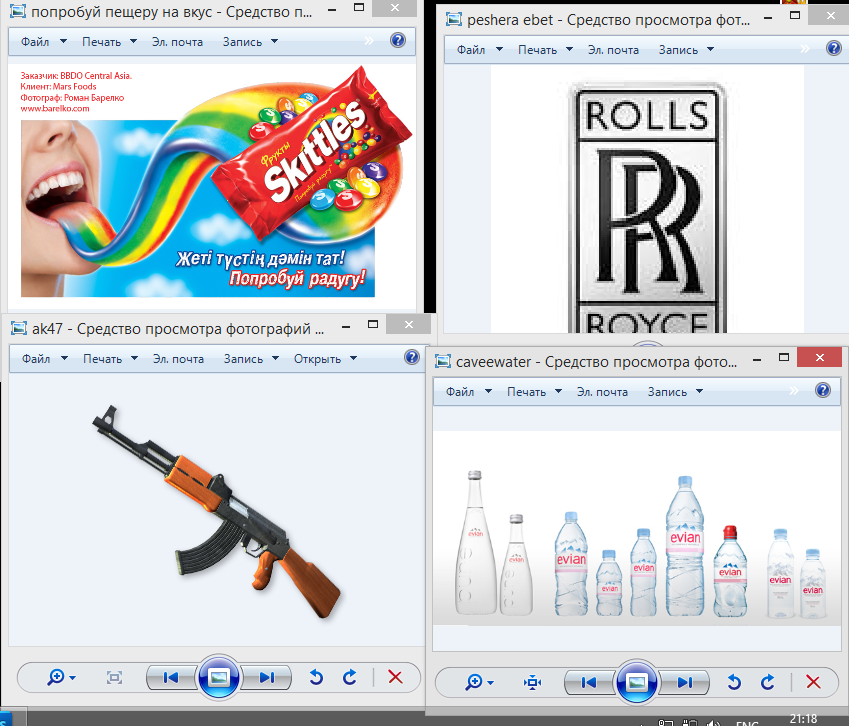
Task: Open Печать menu in Skittles photo window
Action: 109,42
